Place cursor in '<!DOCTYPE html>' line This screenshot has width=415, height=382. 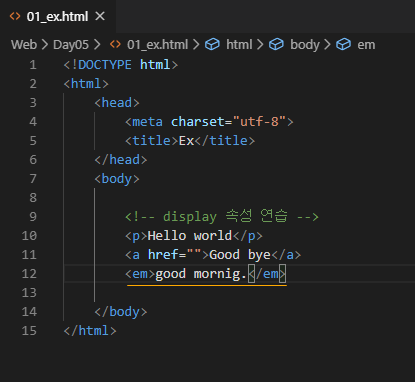121,65
